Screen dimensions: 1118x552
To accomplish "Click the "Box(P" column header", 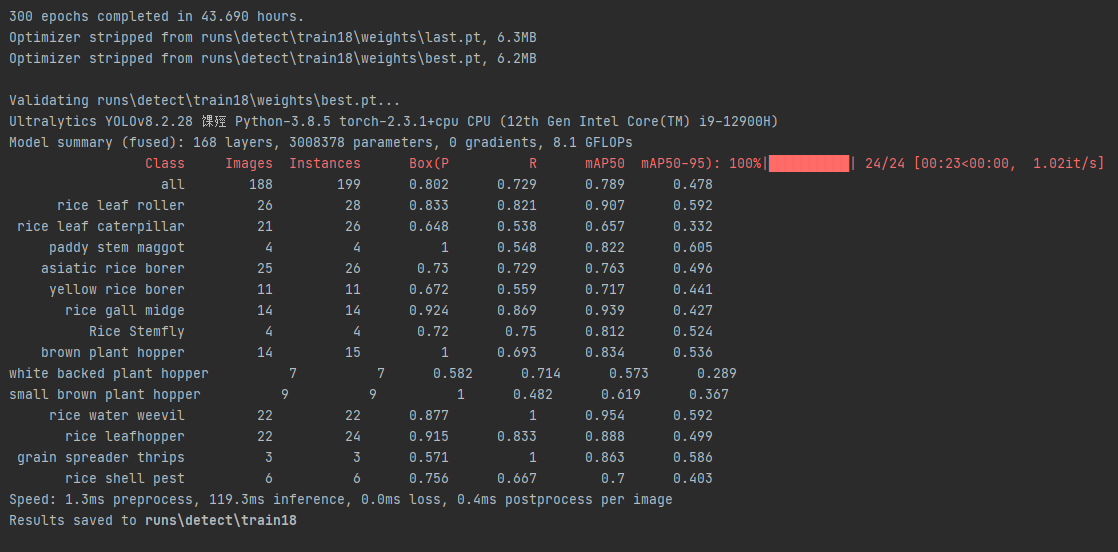I will point(429,163).
